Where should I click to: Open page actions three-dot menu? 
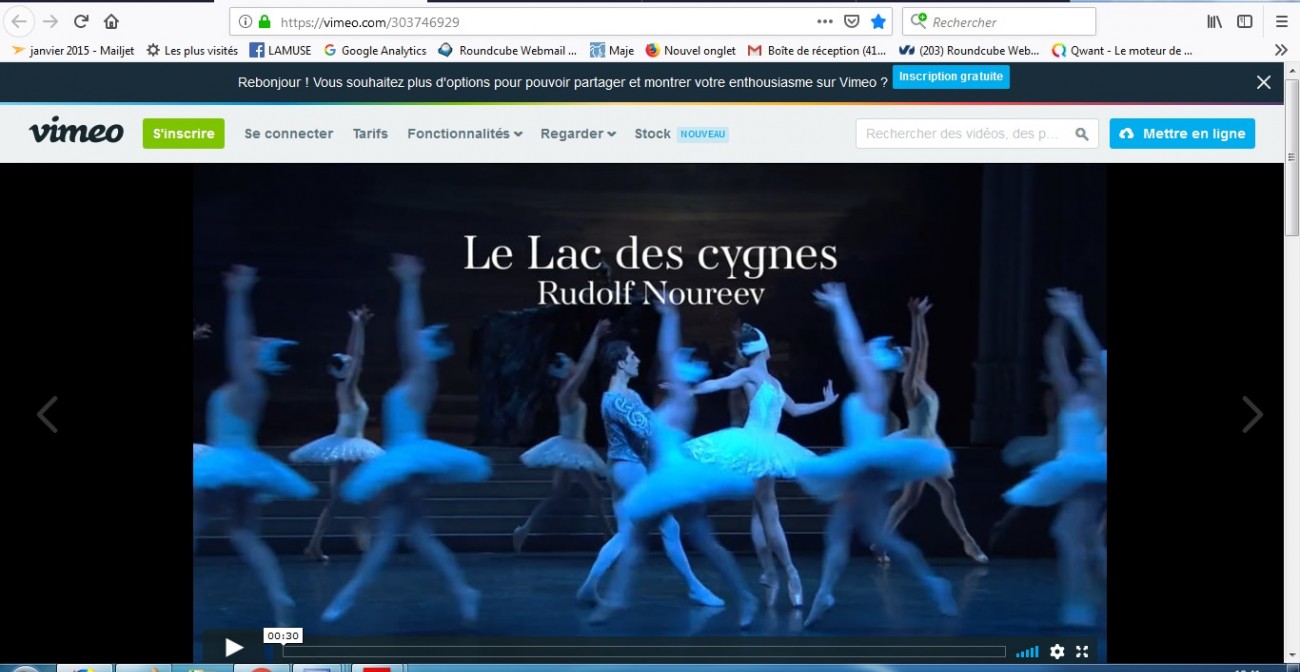825,21
